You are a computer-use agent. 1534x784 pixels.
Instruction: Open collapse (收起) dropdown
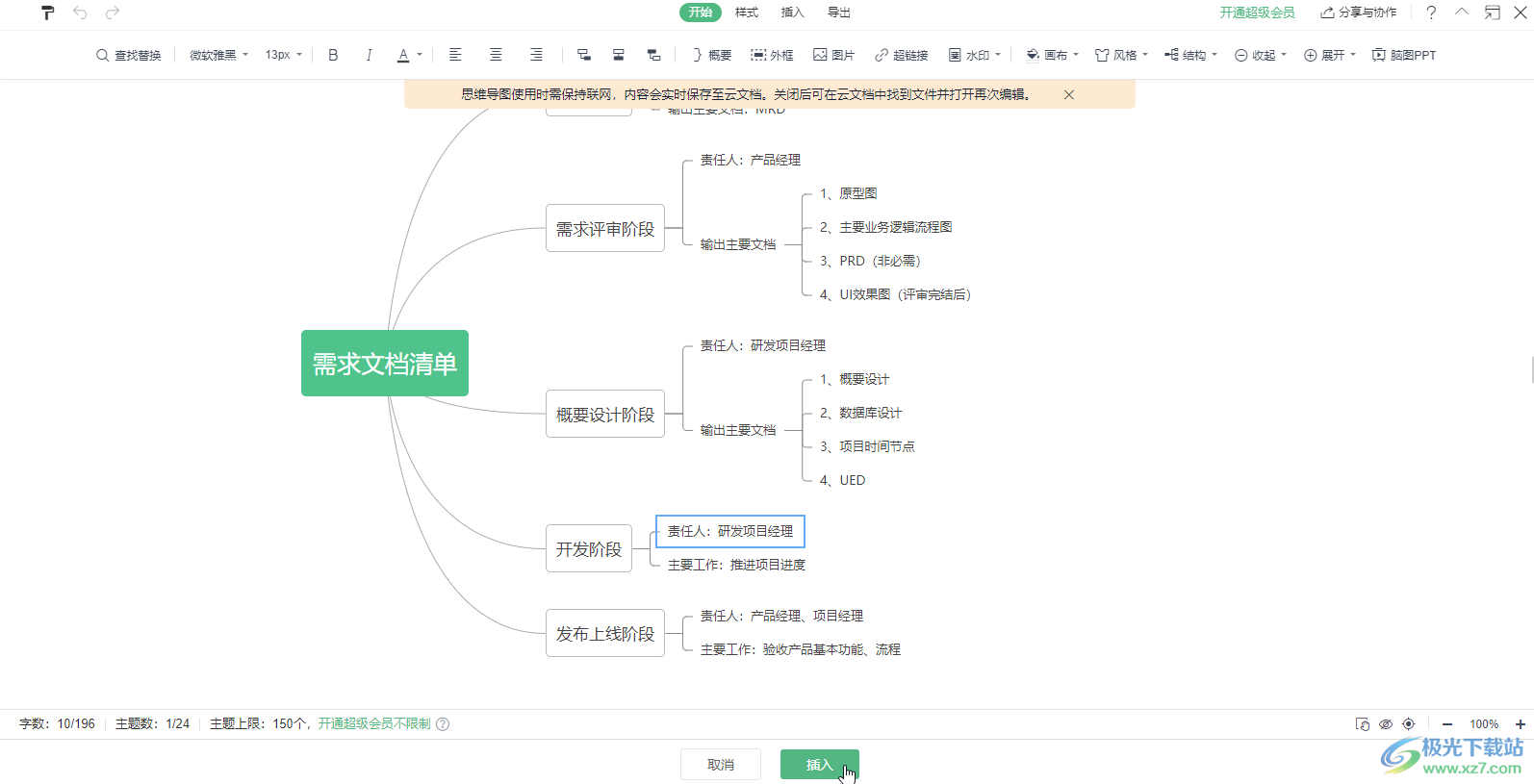(1260, 55)
